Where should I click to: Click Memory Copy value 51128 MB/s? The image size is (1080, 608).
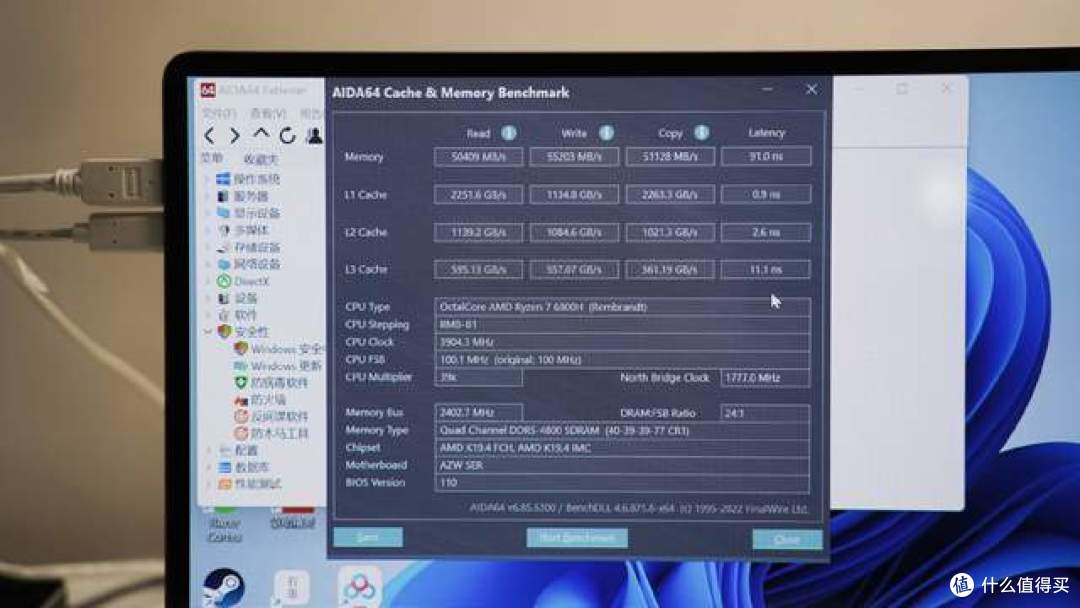(669, 156)
